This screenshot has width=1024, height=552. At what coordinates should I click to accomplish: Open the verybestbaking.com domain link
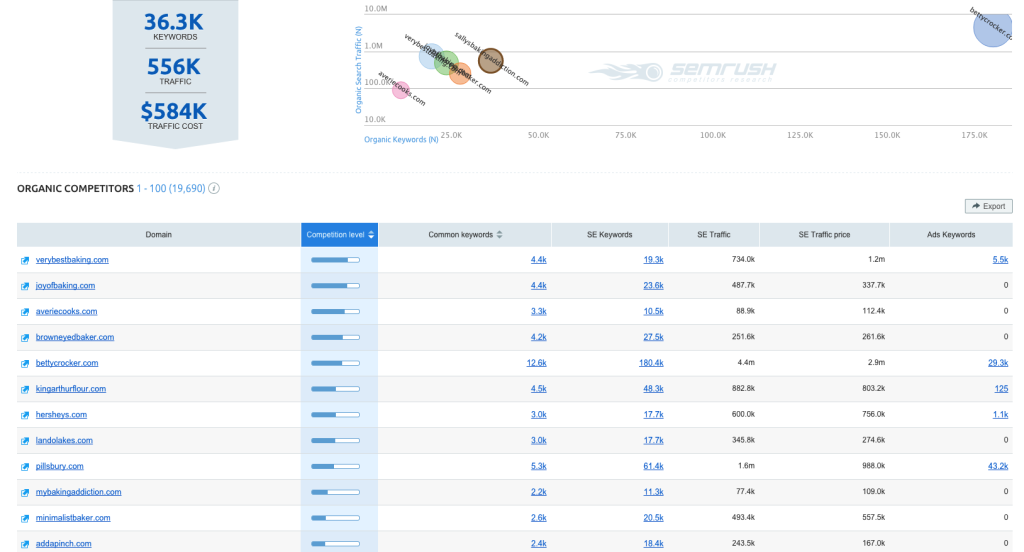point(72,259)
